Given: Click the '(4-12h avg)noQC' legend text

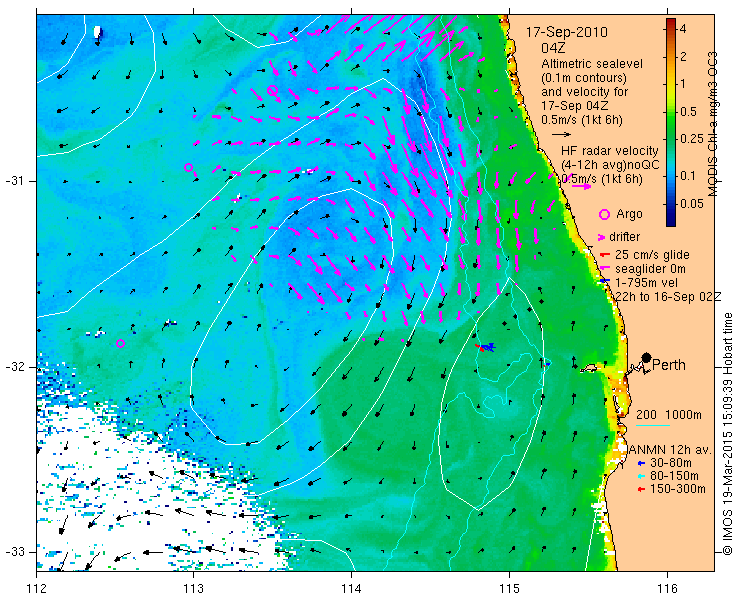Looking at the screenshot, I should [610, 165].
